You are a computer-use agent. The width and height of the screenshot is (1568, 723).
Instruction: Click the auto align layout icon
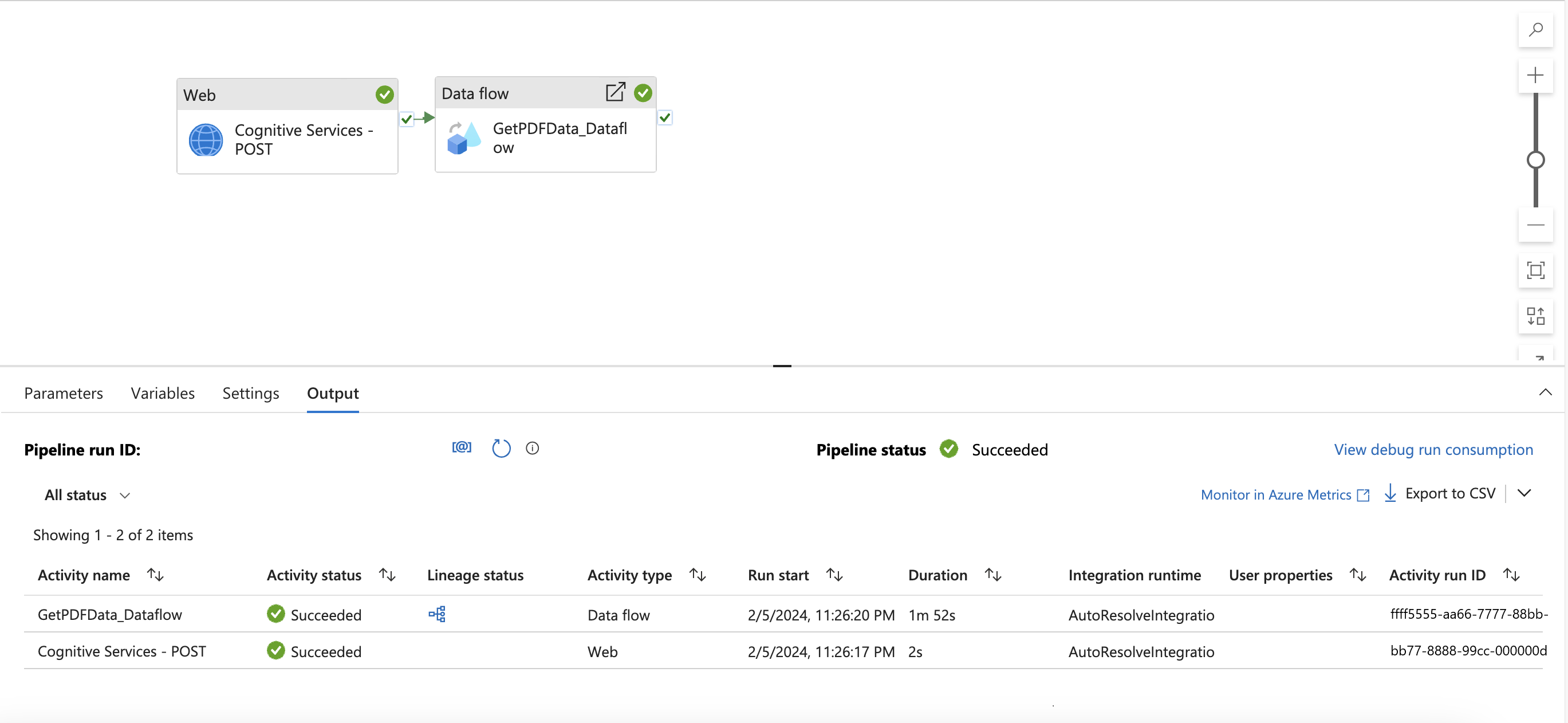[x=1535, y=316]
